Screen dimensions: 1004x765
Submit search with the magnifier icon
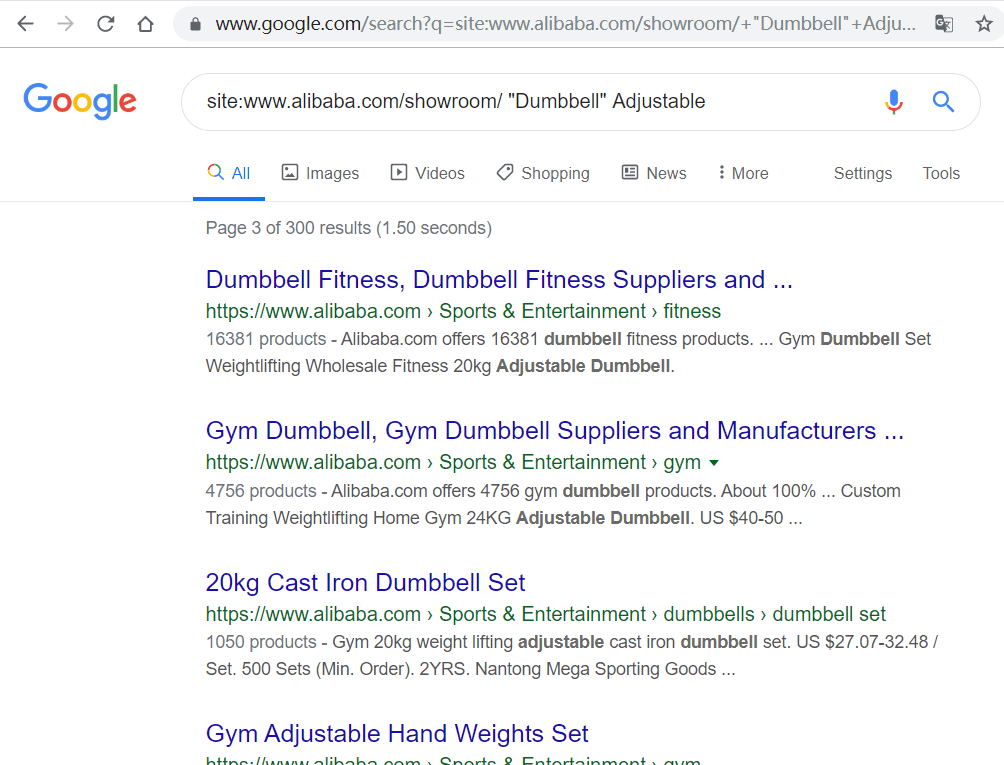[943, 102]
